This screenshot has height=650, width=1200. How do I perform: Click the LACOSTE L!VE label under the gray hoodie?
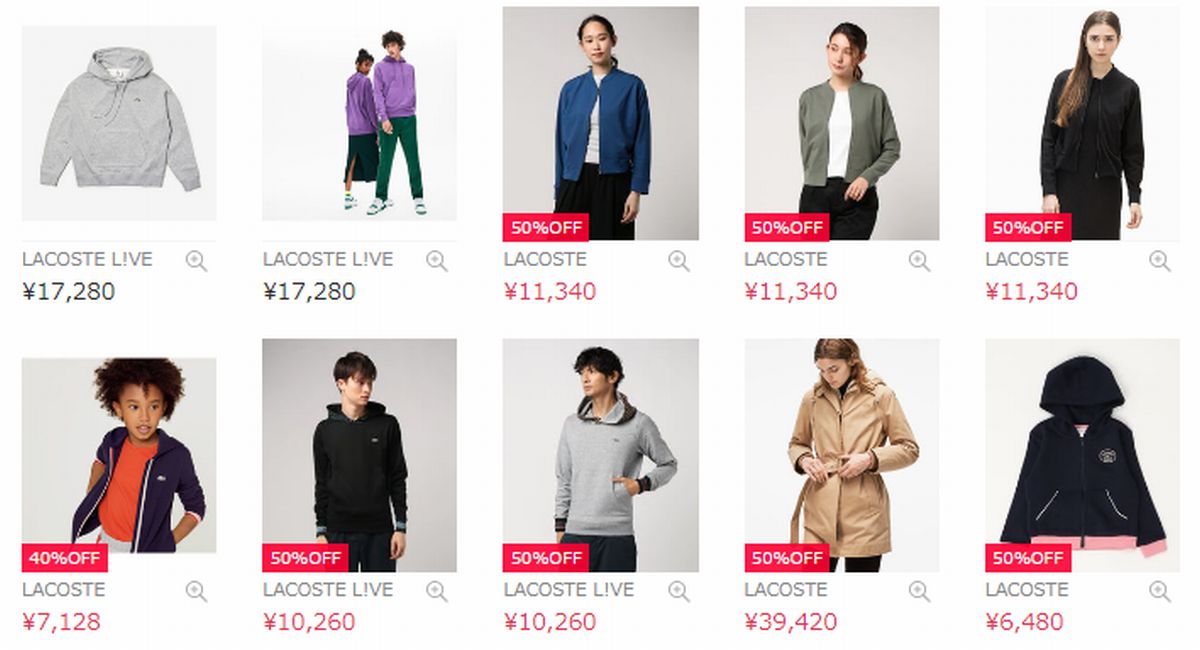tap(87, 259)
